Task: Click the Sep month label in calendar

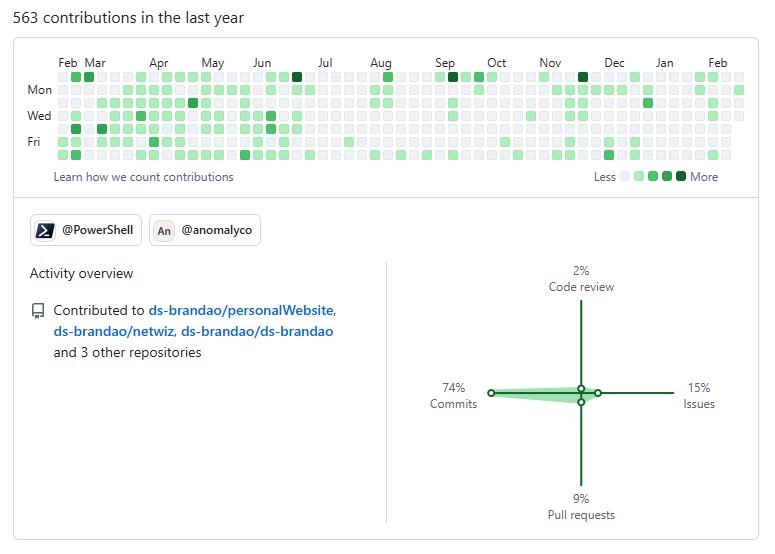Action: (x=445, y=63)
